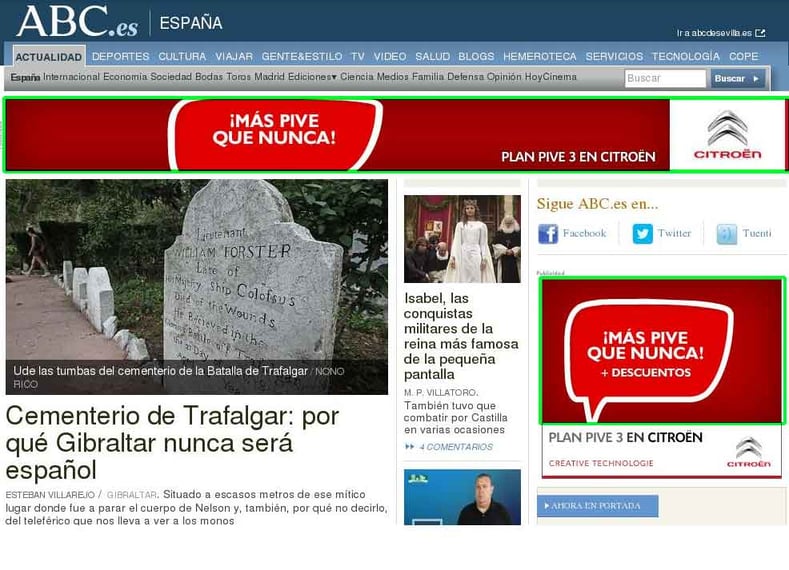Open the Internacional subsection

[71, 77]
